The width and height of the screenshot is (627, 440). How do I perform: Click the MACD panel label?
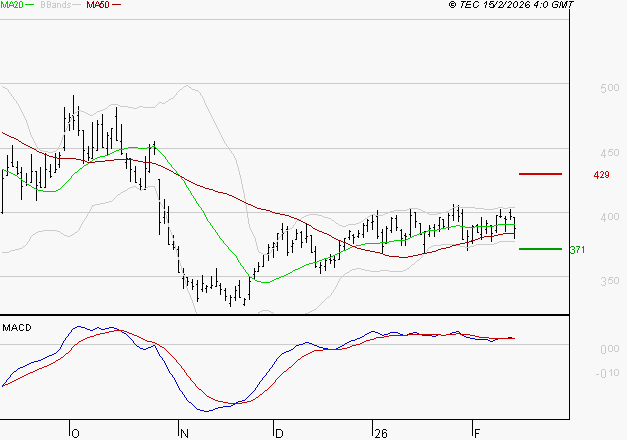point(17,328)
